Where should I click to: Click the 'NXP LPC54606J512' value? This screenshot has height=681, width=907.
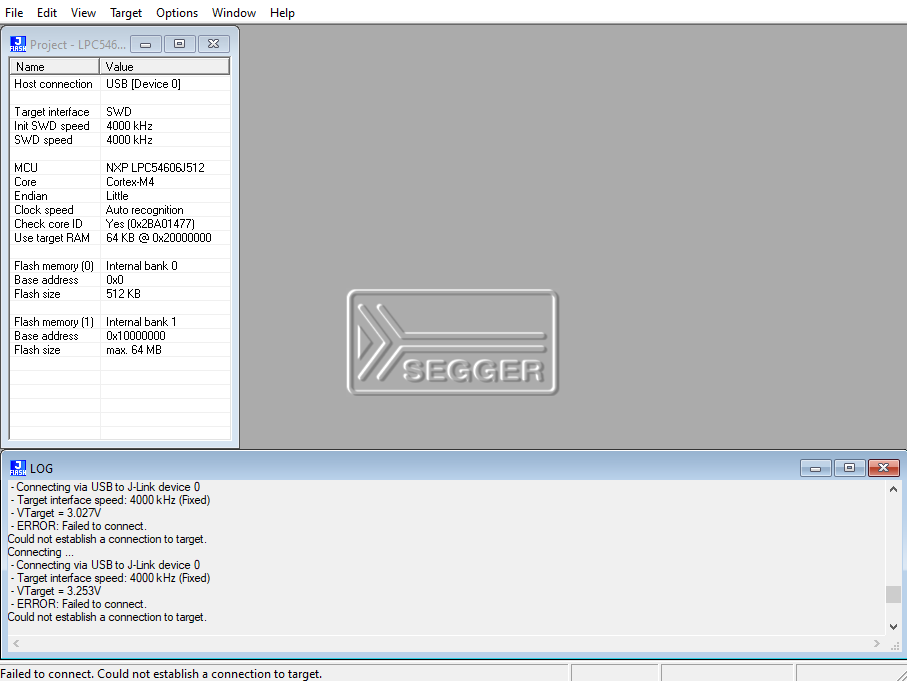(155, 168)
